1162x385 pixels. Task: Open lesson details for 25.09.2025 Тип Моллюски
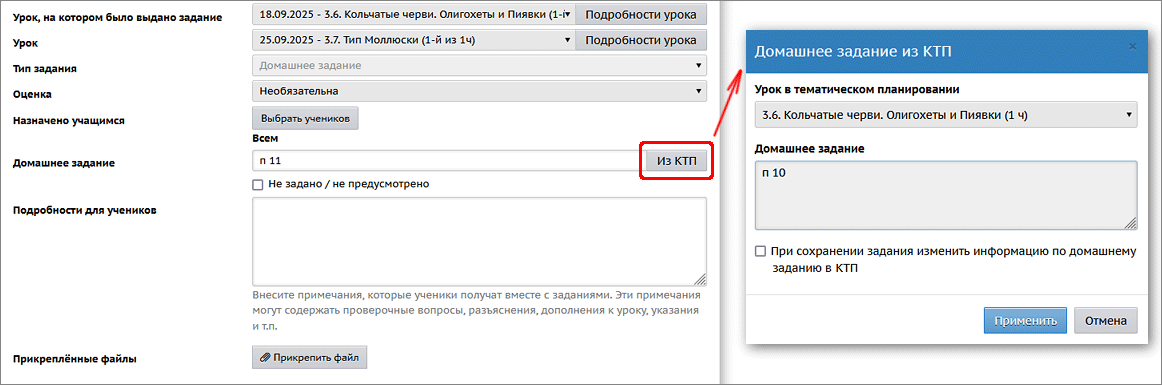click(641, 40)
